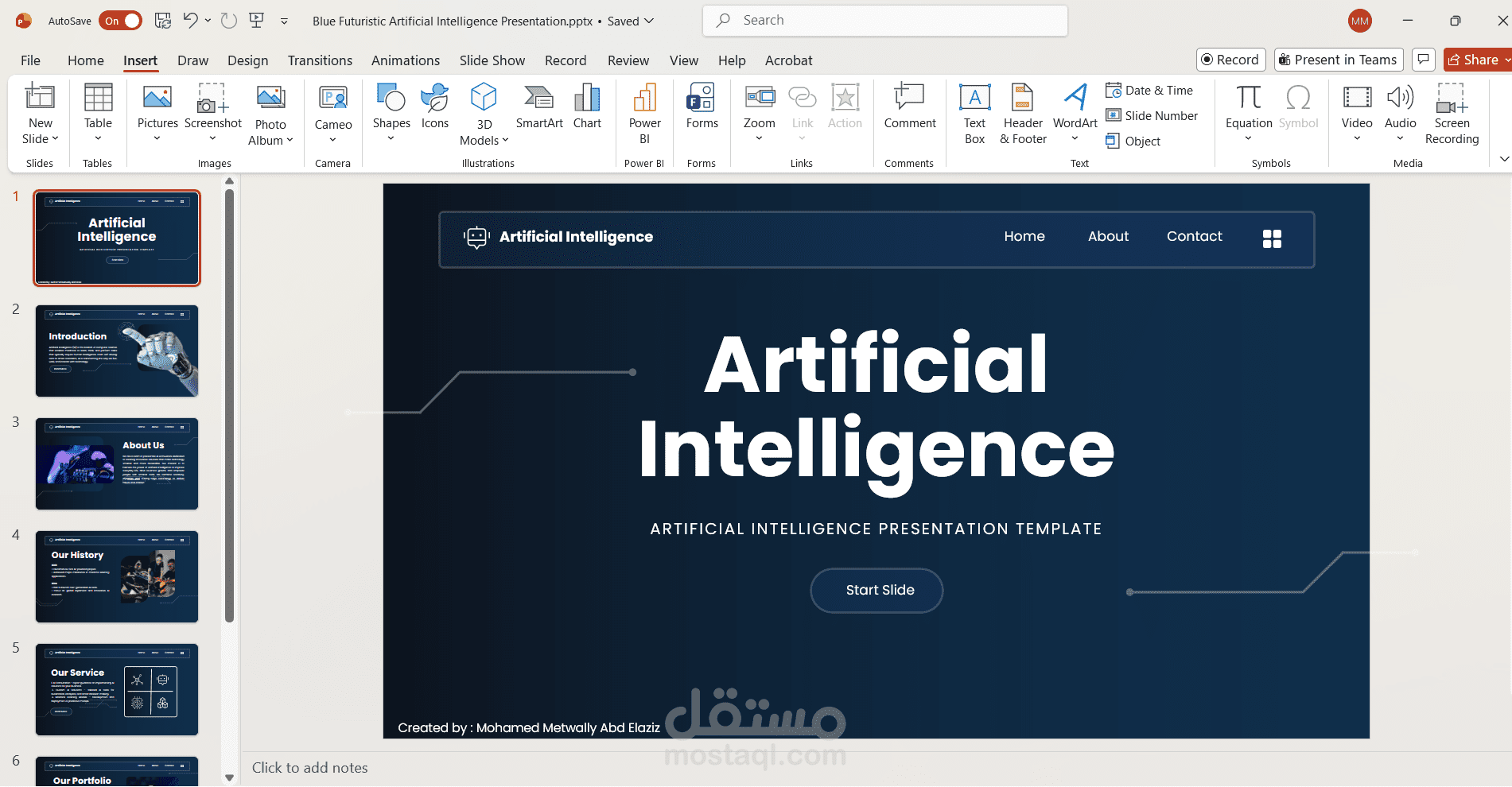Open the Share dropdown arrow
This screenshot has width=1512, height=787.
click(1507, 60)
